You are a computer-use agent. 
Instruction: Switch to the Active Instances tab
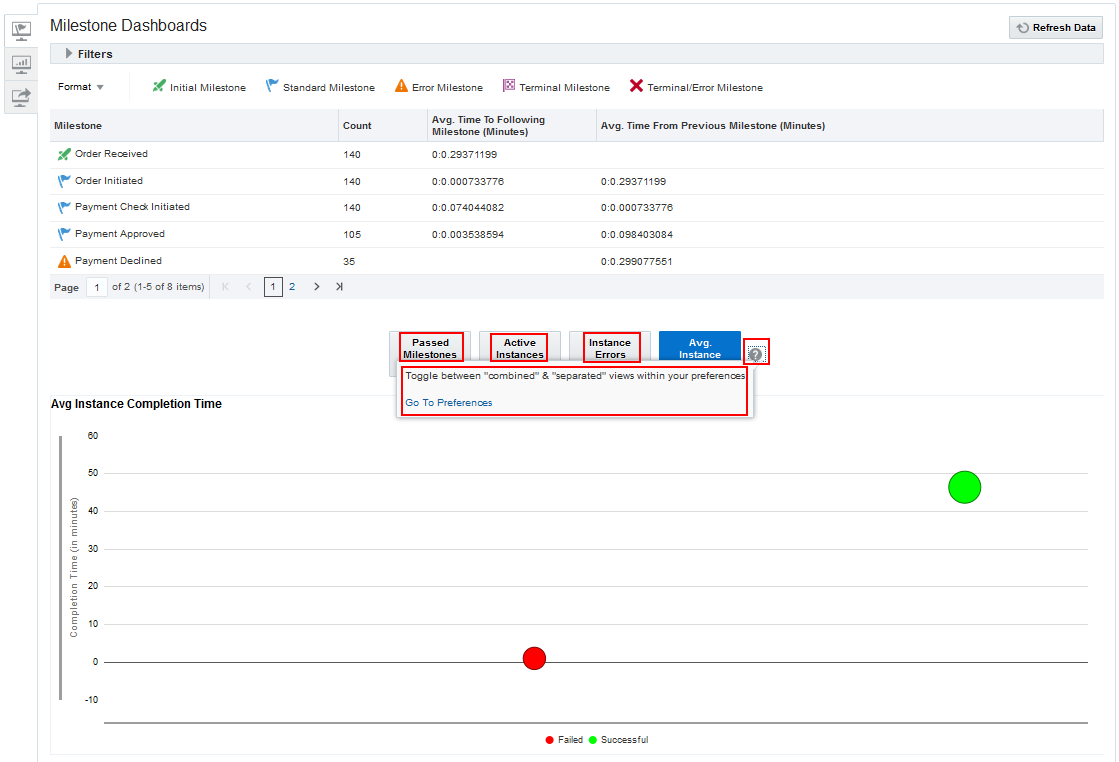[520, 348]
